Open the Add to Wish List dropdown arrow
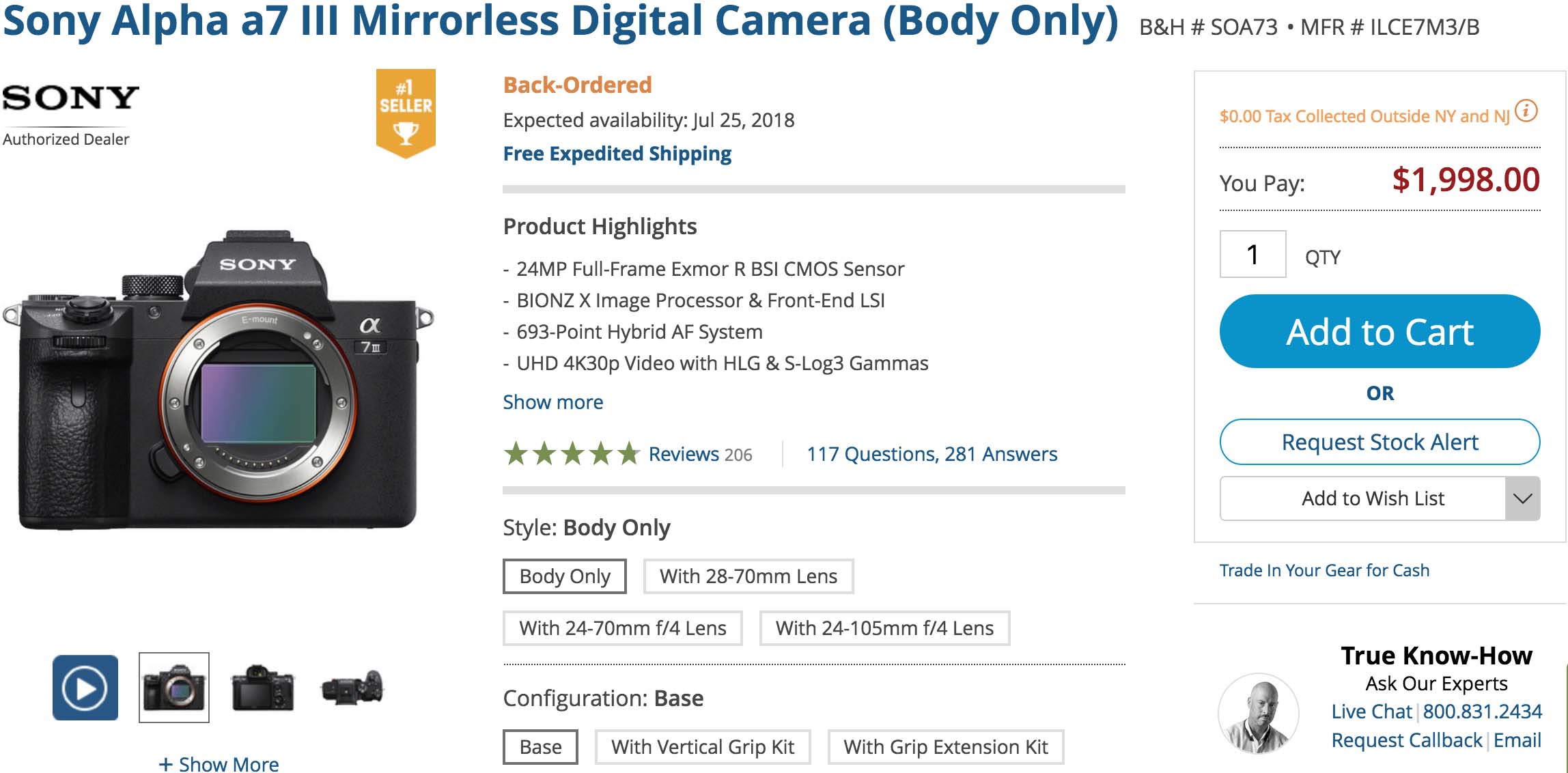Screen dimensions: 1568x773 [x=1522, y=498]
